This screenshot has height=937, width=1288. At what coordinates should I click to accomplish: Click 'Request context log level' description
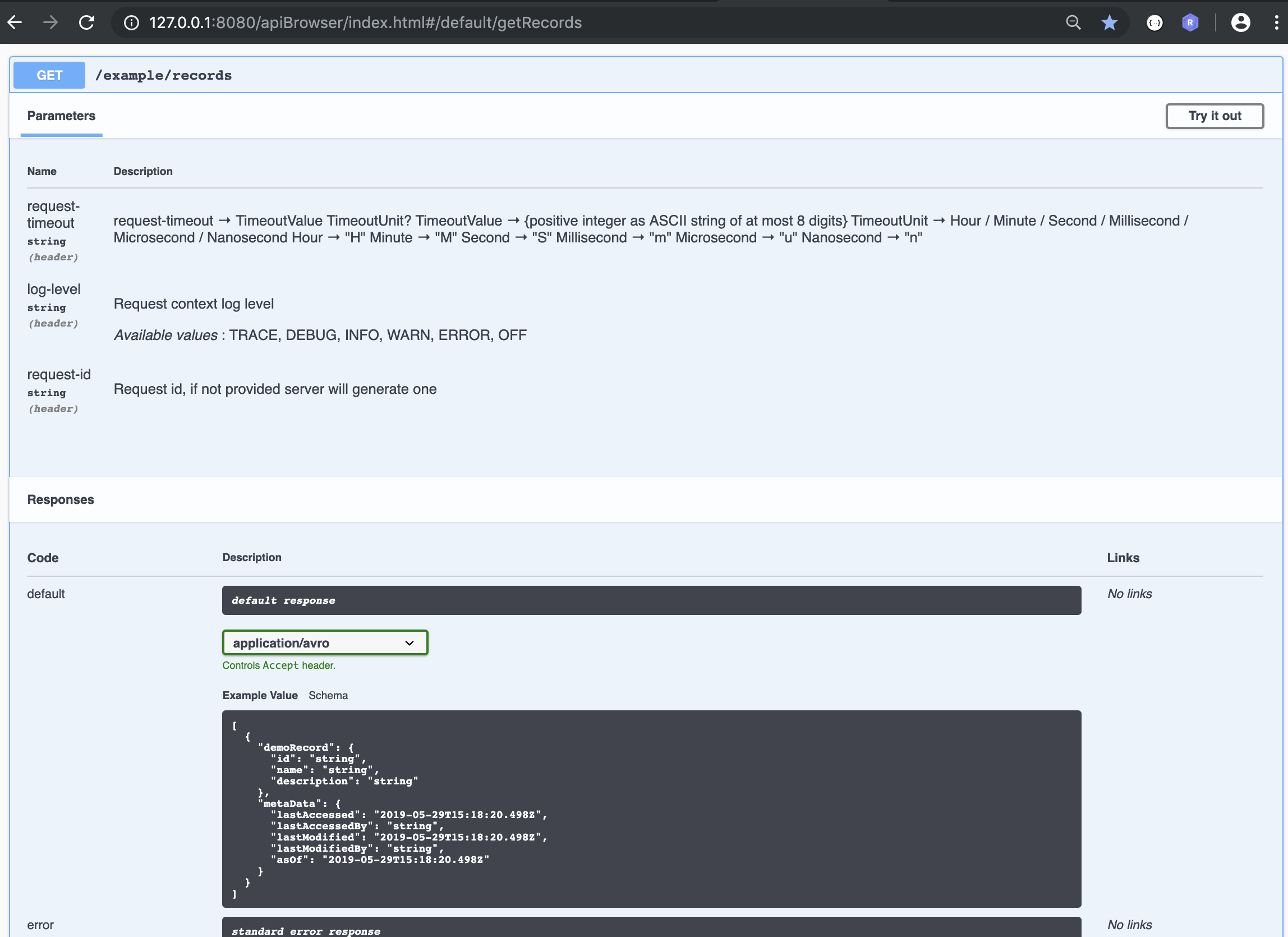tap(194, 304)
